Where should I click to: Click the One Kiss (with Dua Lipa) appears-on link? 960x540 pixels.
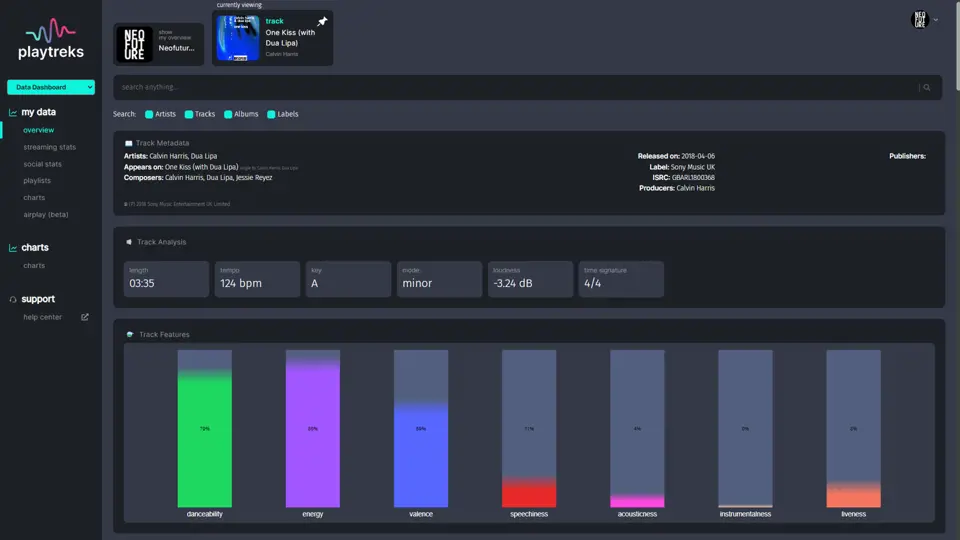click(x=201, y=167)
